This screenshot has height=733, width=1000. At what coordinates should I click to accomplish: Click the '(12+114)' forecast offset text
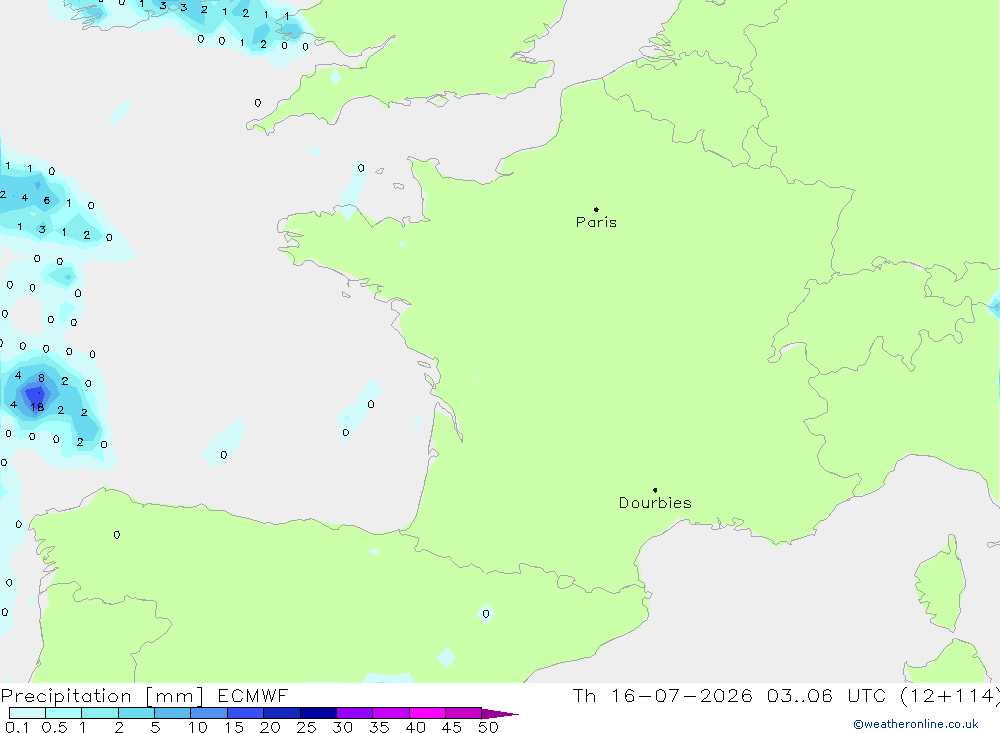(x=950, y=695)
